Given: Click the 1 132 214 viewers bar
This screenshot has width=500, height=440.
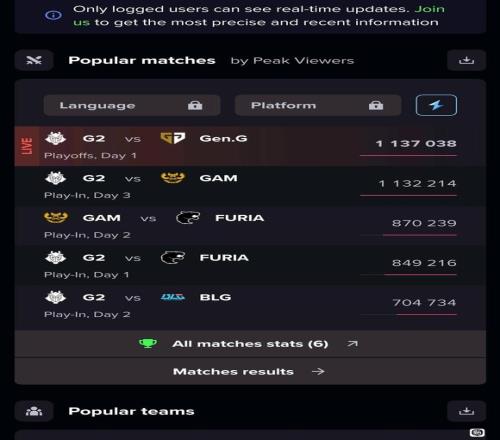Looking at the screenshot, I should pyautogui.click(x=408, y=195).
